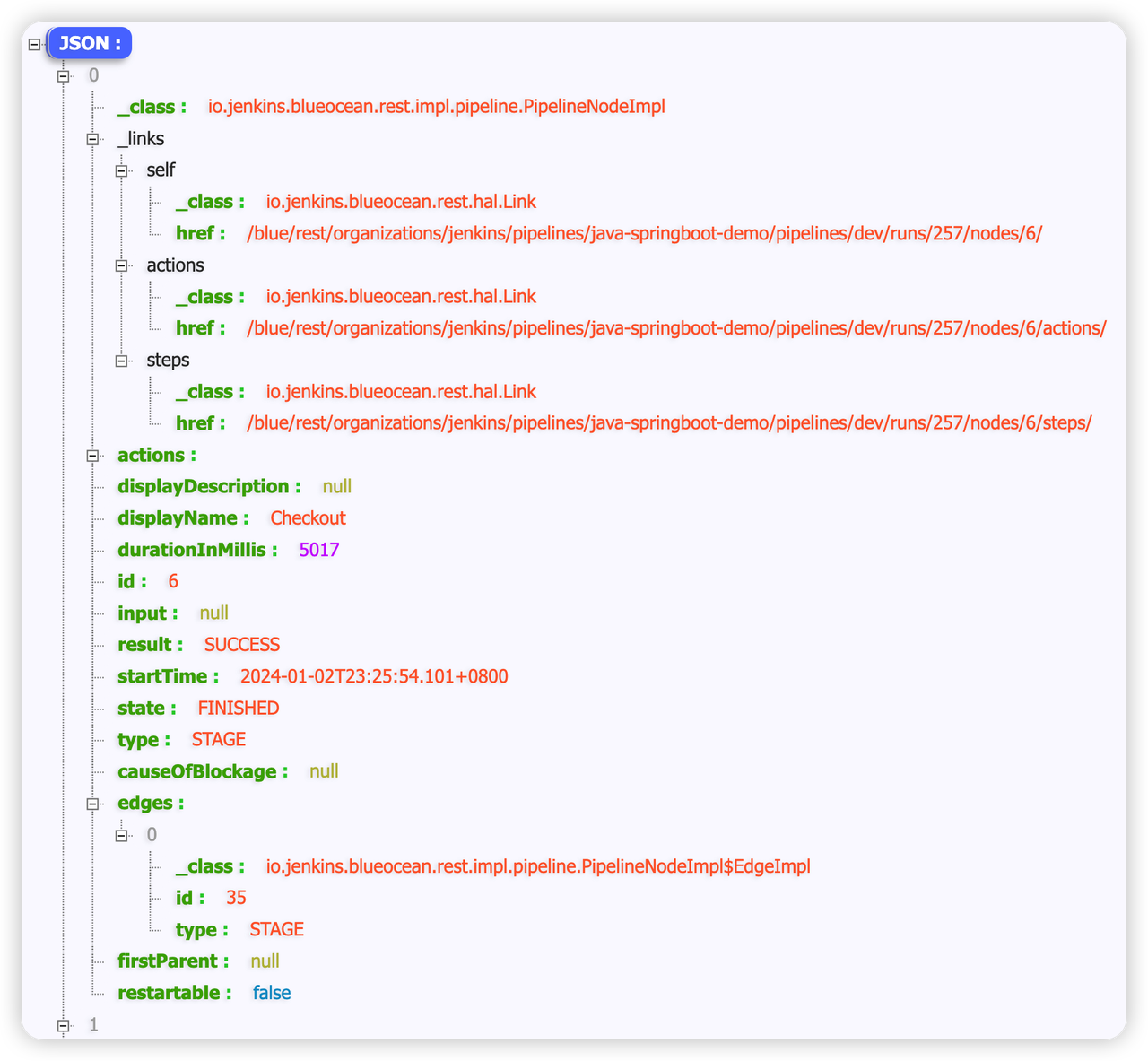Click the durationInMillis value 5017
Screen dimensions: 1148x1061
click(x=319, y=550)
